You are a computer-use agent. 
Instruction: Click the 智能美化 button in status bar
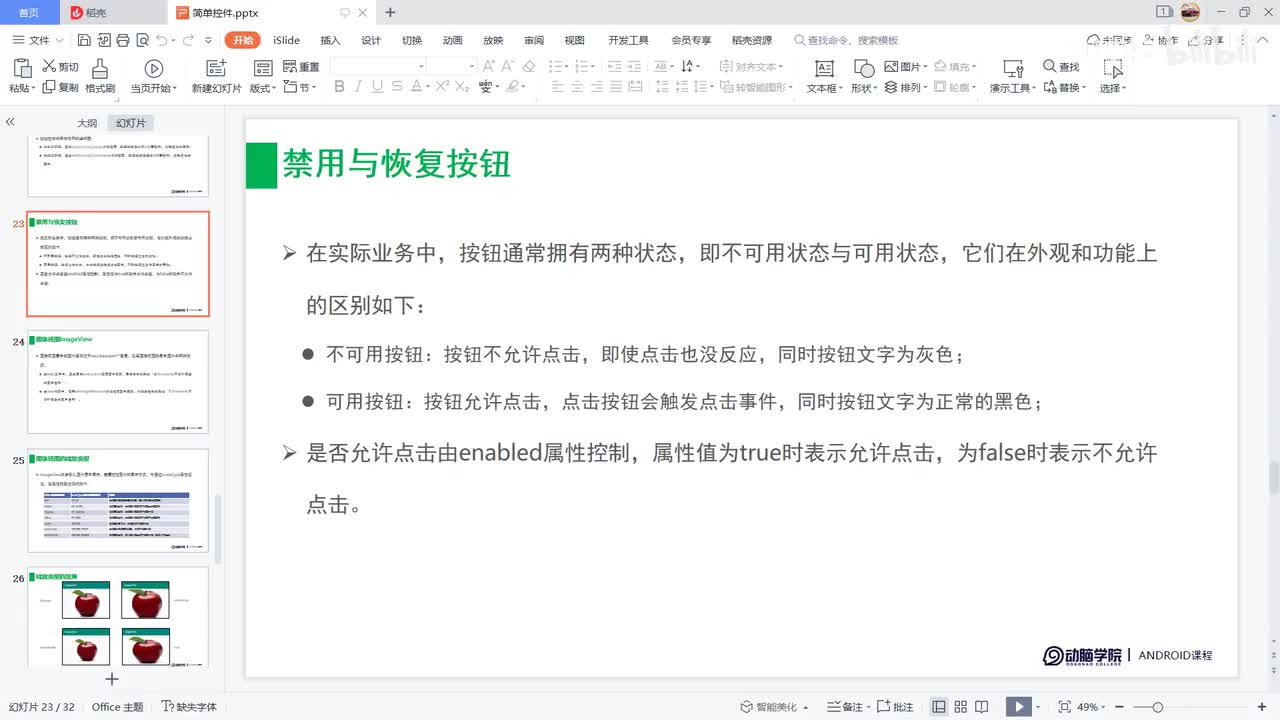[x=776, y=707]
